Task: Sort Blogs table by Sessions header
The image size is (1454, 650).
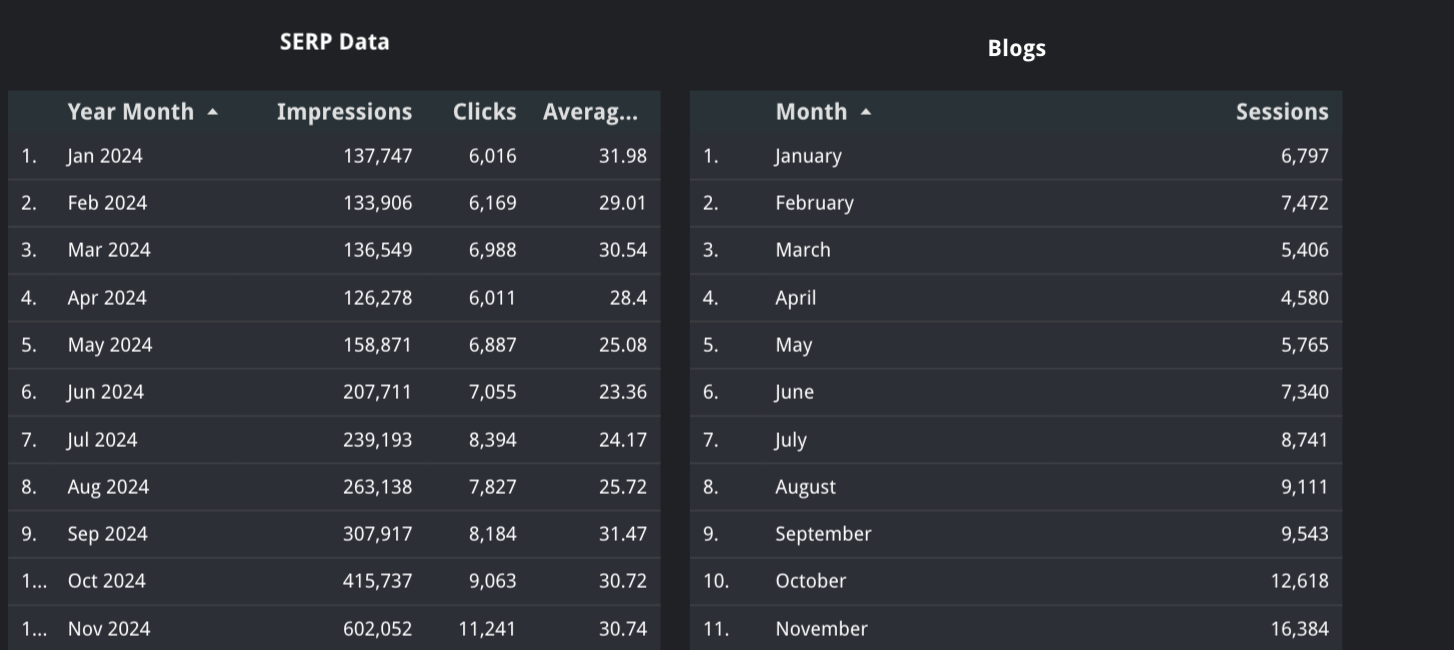Action: pyautogui.click(x=1281, y=112)
